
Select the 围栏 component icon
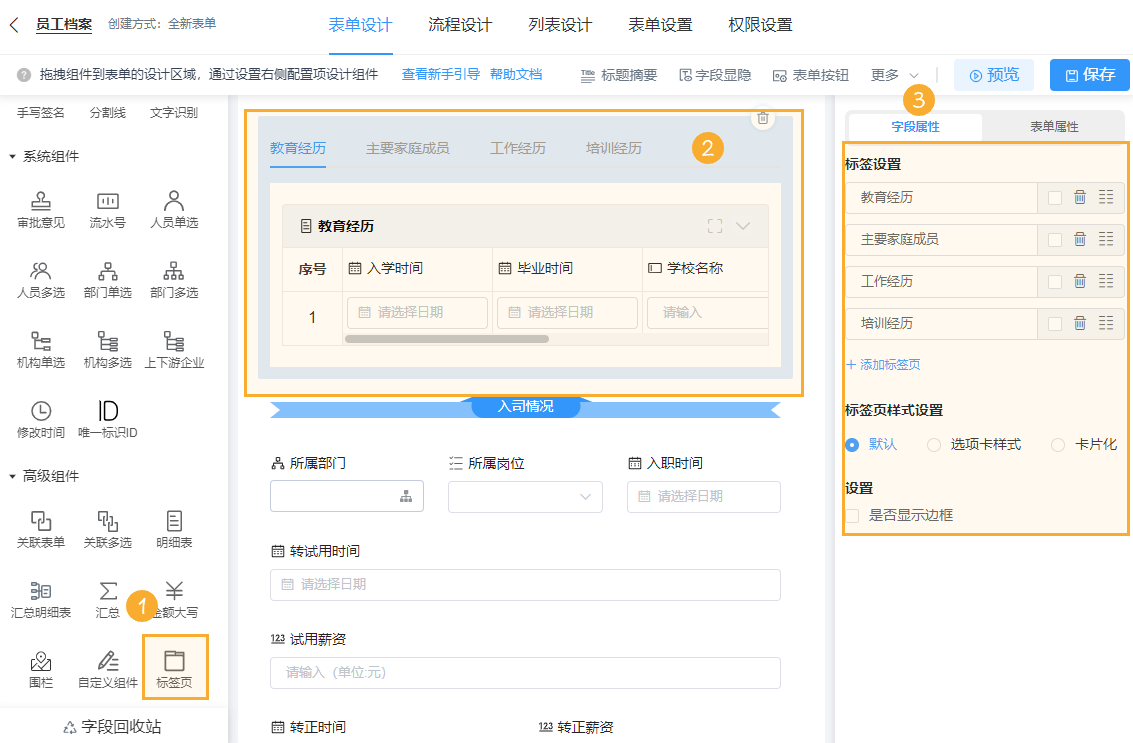(40, 667)
